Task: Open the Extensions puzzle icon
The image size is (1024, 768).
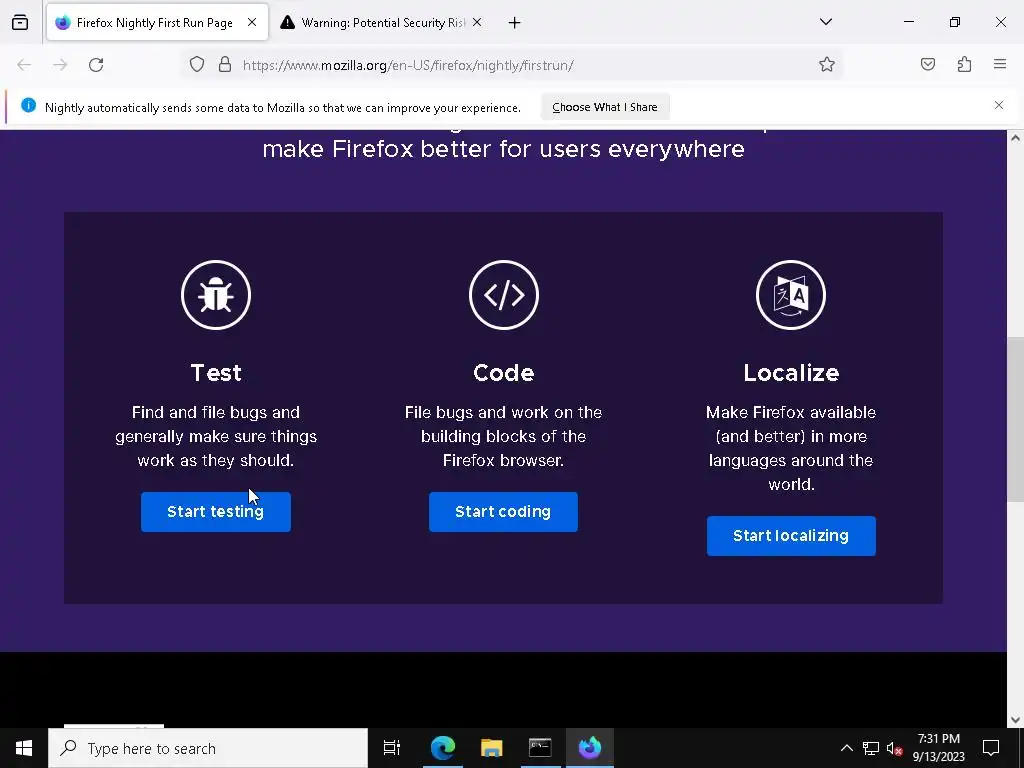Action: pos(965,65)
